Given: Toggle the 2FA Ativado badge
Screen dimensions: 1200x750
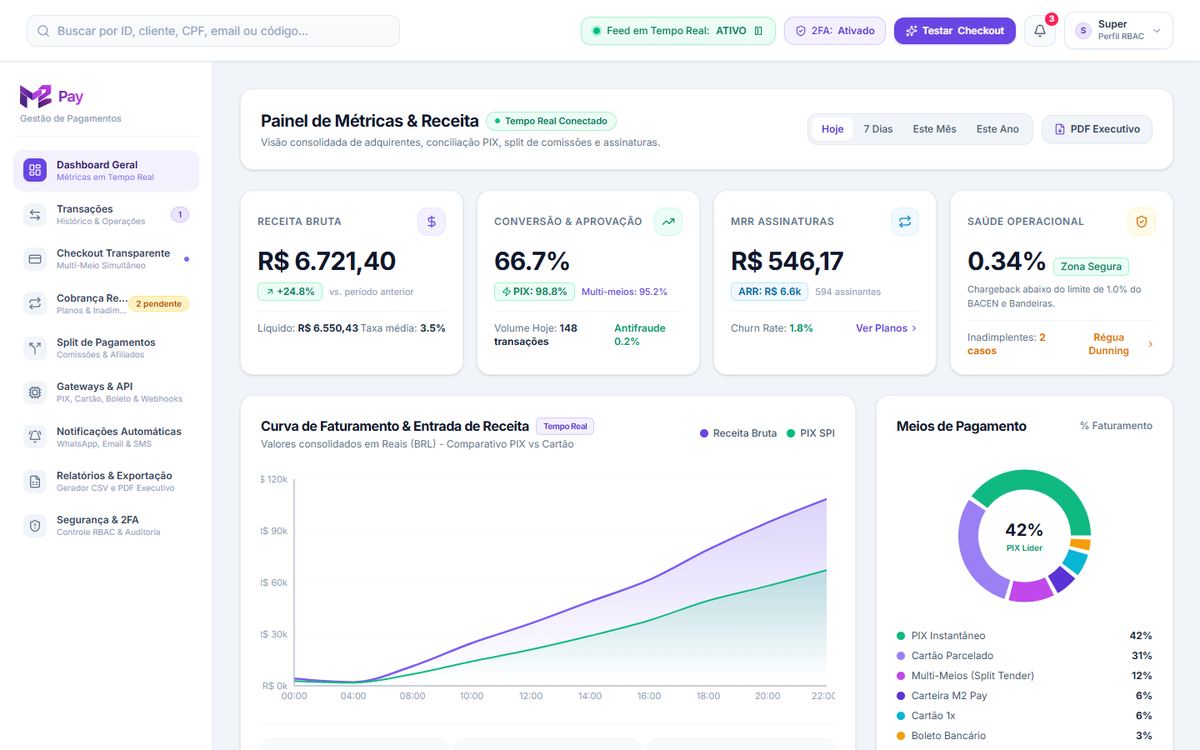Looking at the screenshot, I should point(835,31).
